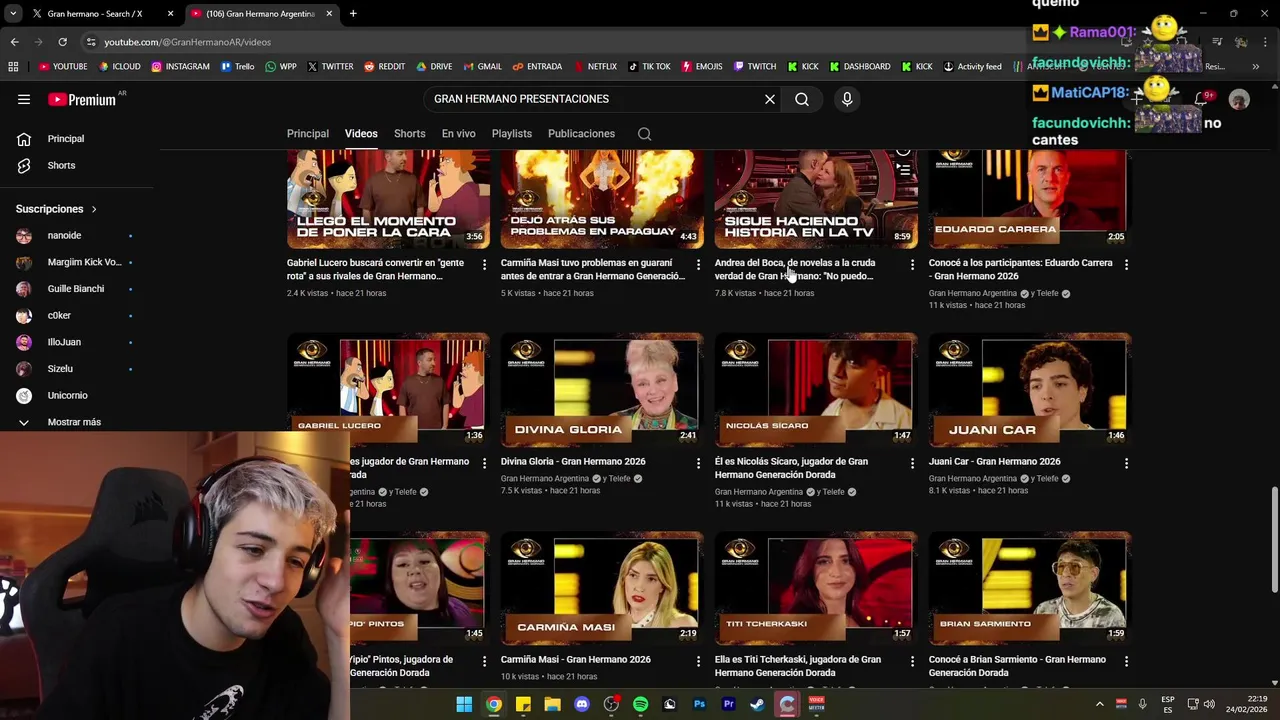Open Spotify from the taskbar
1280x720 pixels.
point(640,704)
